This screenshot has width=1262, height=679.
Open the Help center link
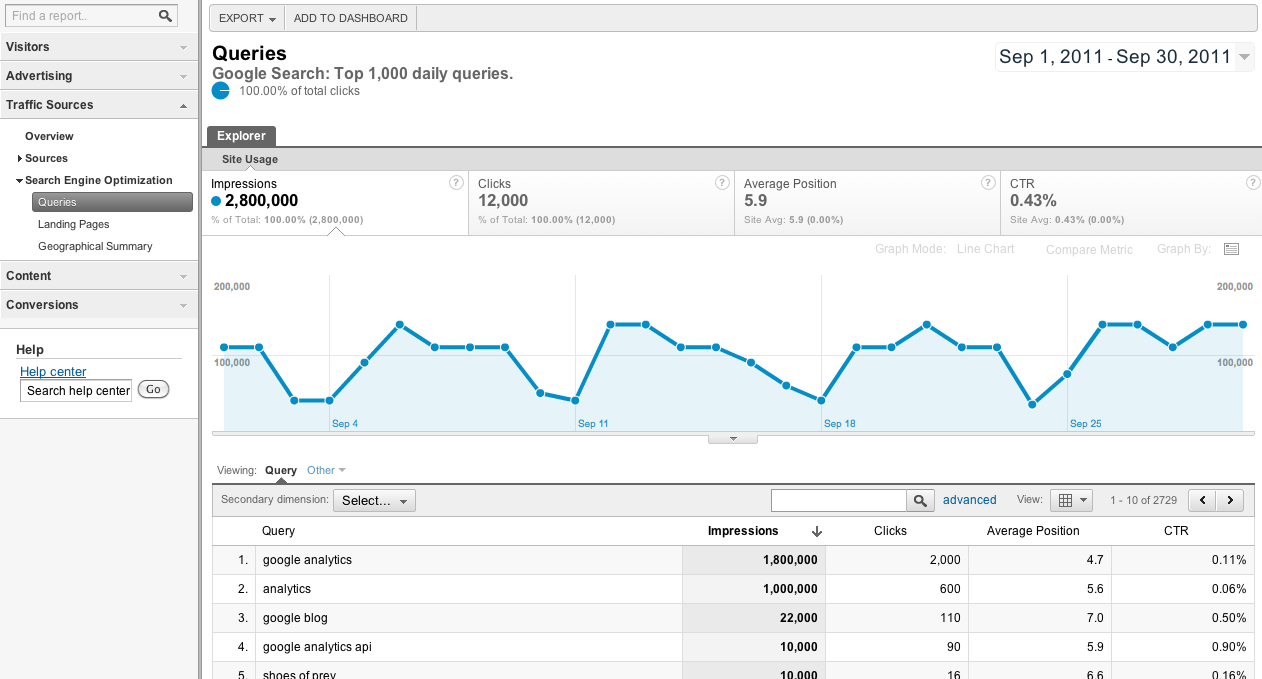point(53,372)
